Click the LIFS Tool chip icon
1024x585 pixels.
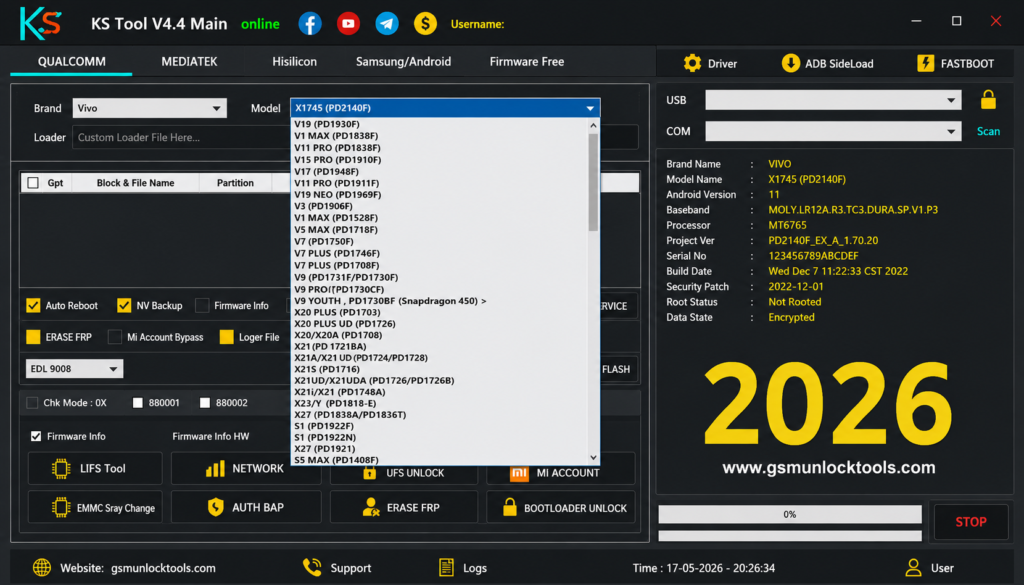tap(61, 469)
